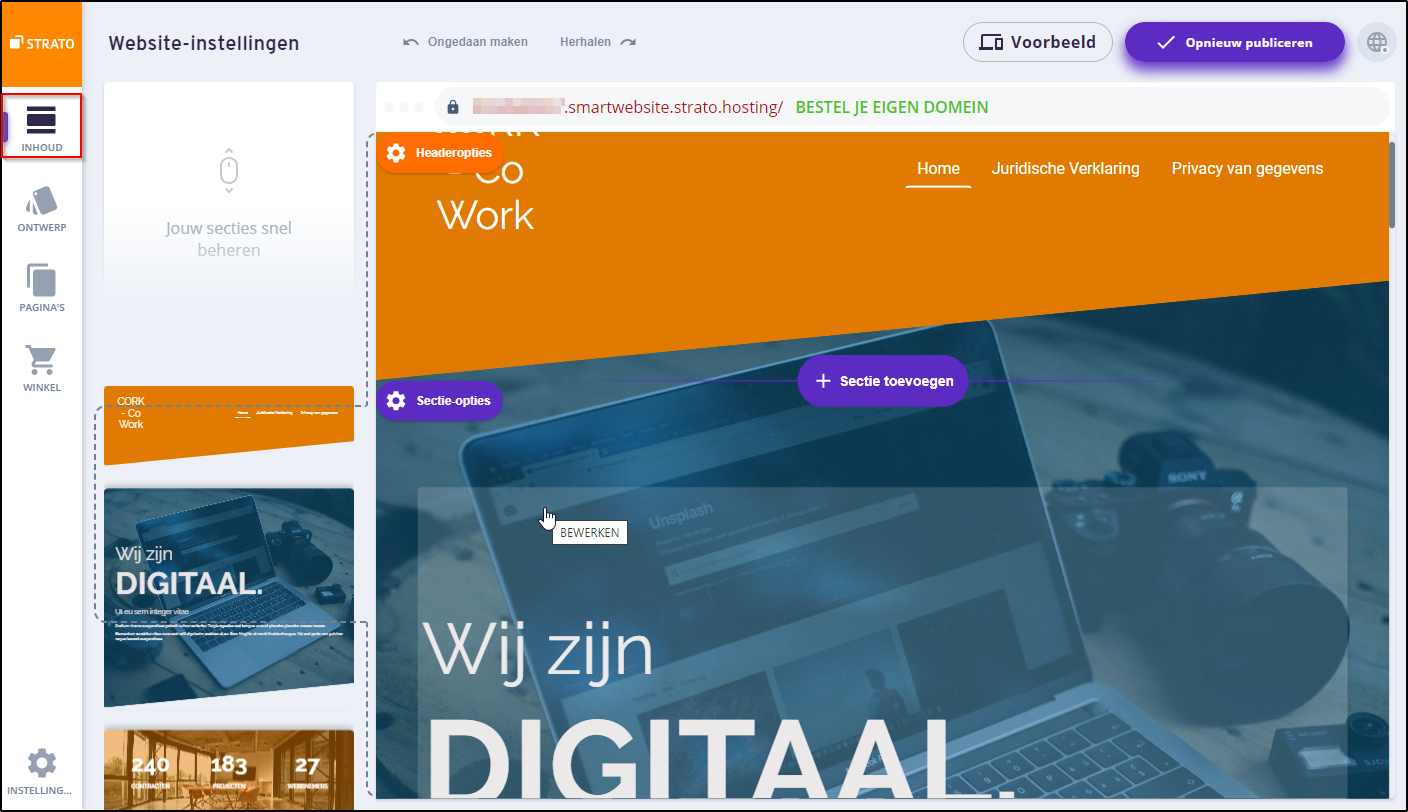Open the PAGINA'S panel

41,287
